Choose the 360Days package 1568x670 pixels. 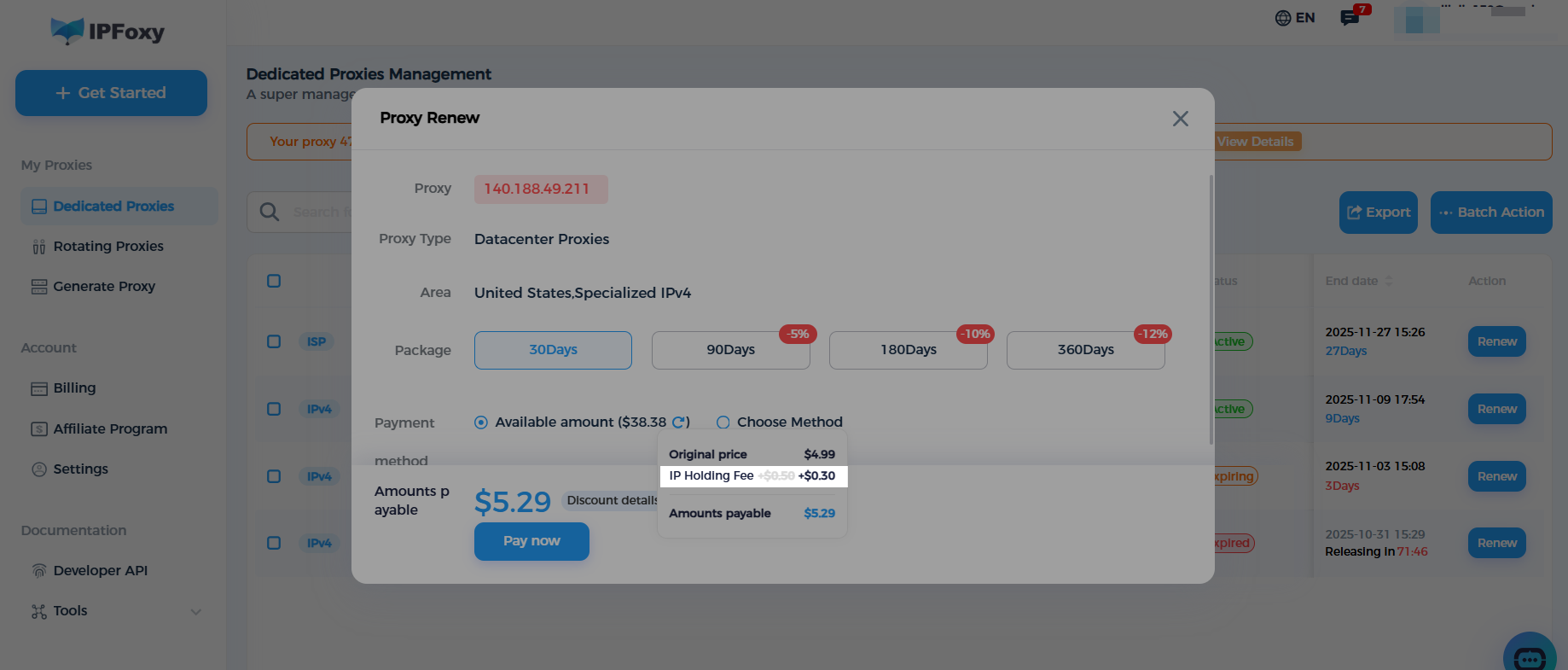[x=1086, y=350]
